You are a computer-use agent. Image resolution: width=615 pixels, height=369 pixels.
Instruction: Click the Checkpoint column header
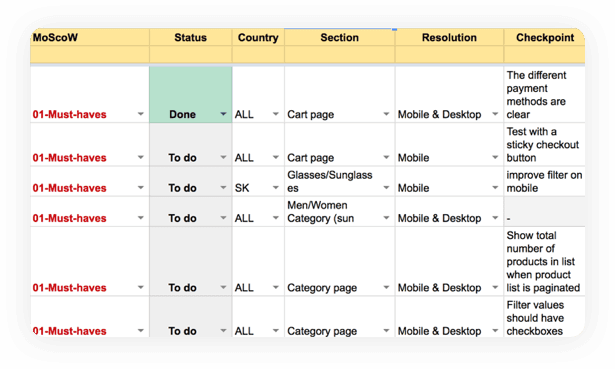click(545, 38)
